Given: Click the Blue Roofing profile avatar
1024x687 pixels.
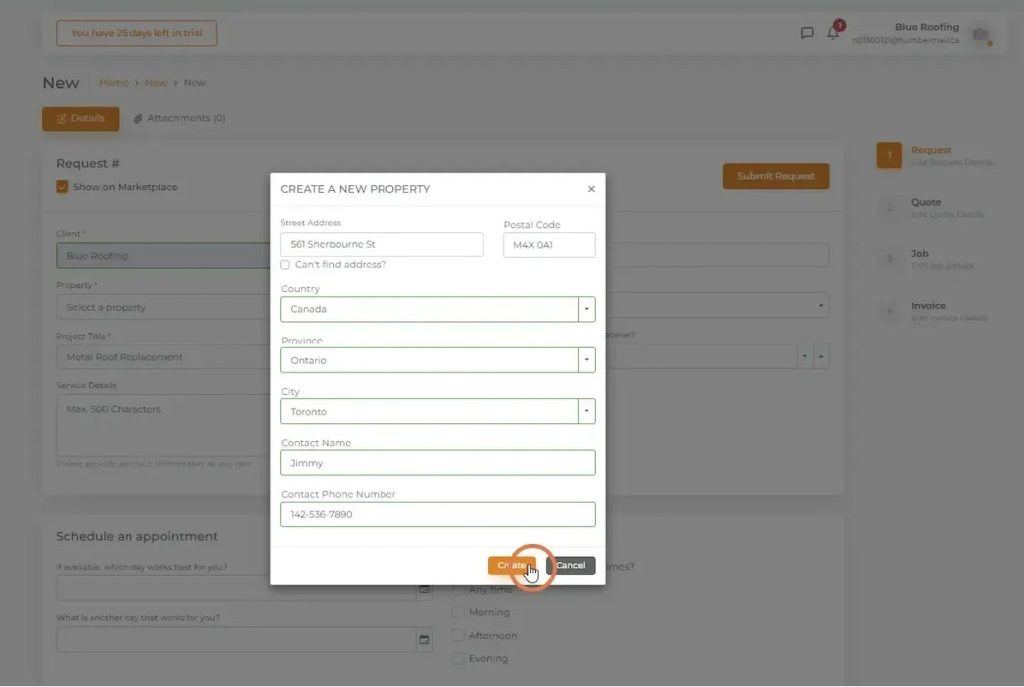Looking at the screenshot, I should tap(979, 33).
